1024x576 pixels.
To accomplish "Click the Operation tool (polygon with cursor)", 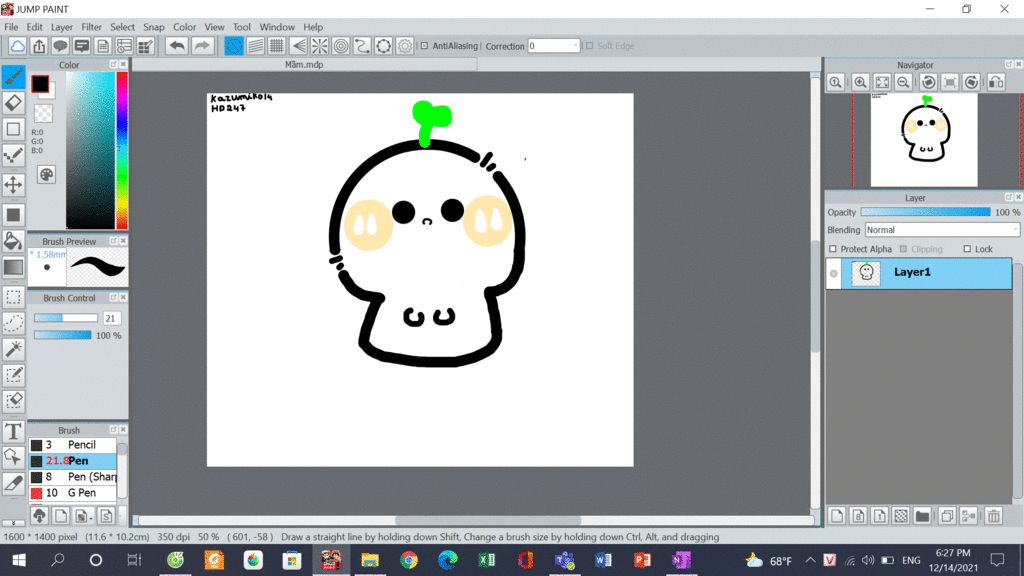I will [13, 458].
